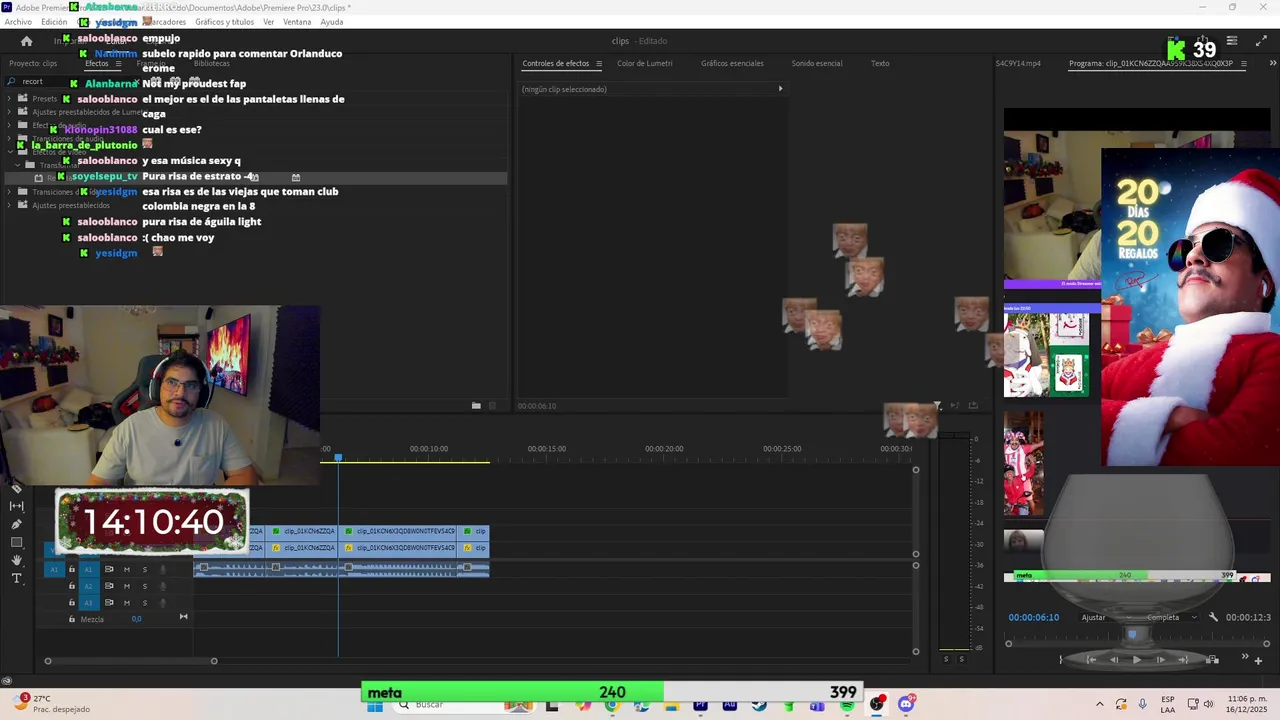Open Premiere Pro from the taskbar

tap(700, 705)
